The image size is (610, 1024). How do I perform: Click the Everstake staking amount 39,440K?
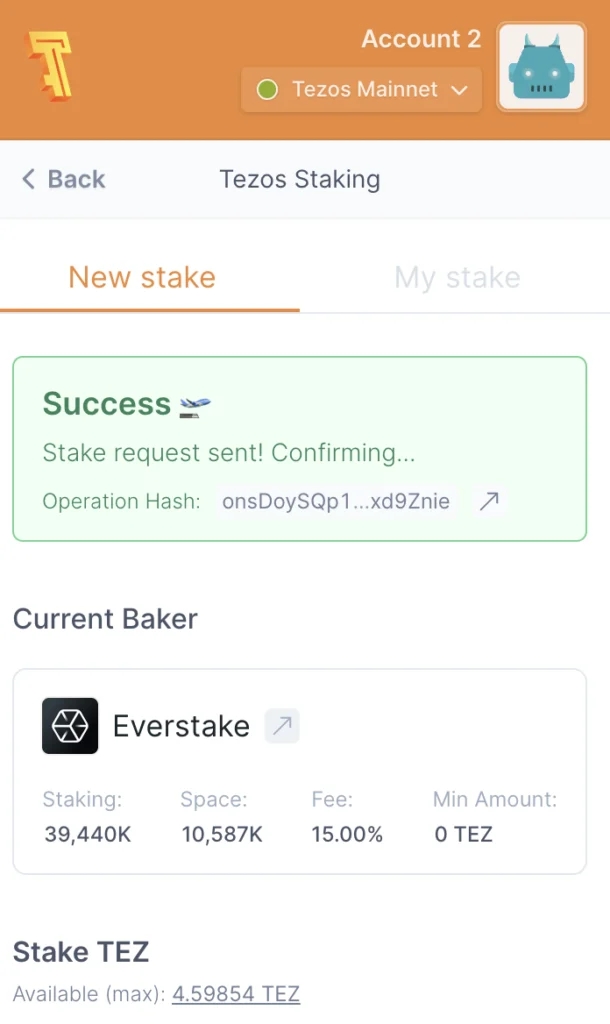[x=88, y=834]
